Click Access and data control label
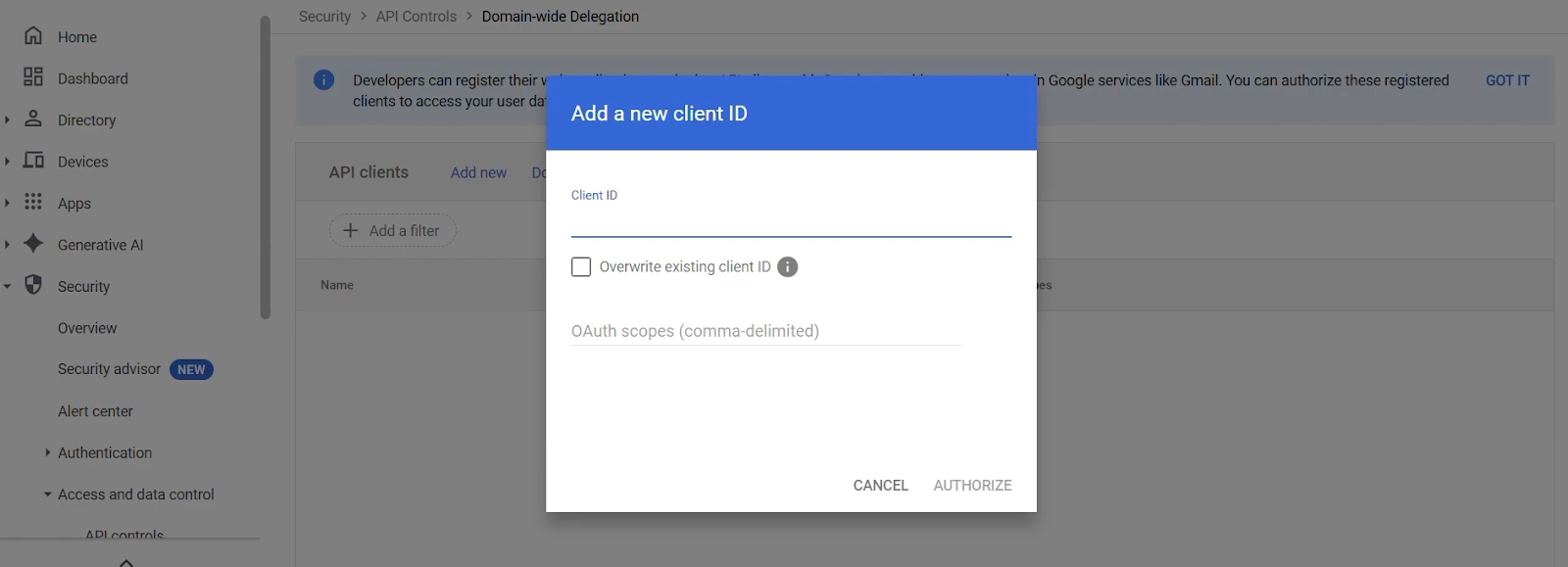1568x567 pixels. [136, 495]
